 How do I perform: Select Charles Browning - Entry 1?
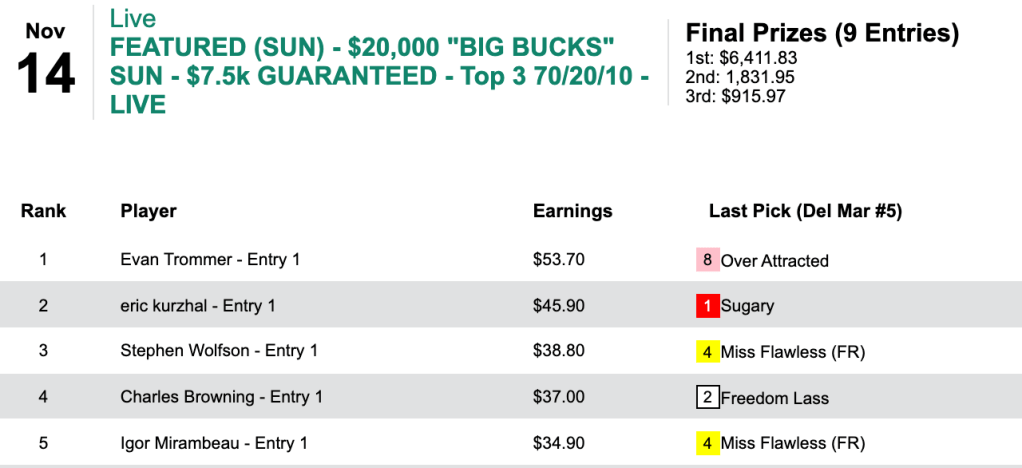[x=221, y=398]
